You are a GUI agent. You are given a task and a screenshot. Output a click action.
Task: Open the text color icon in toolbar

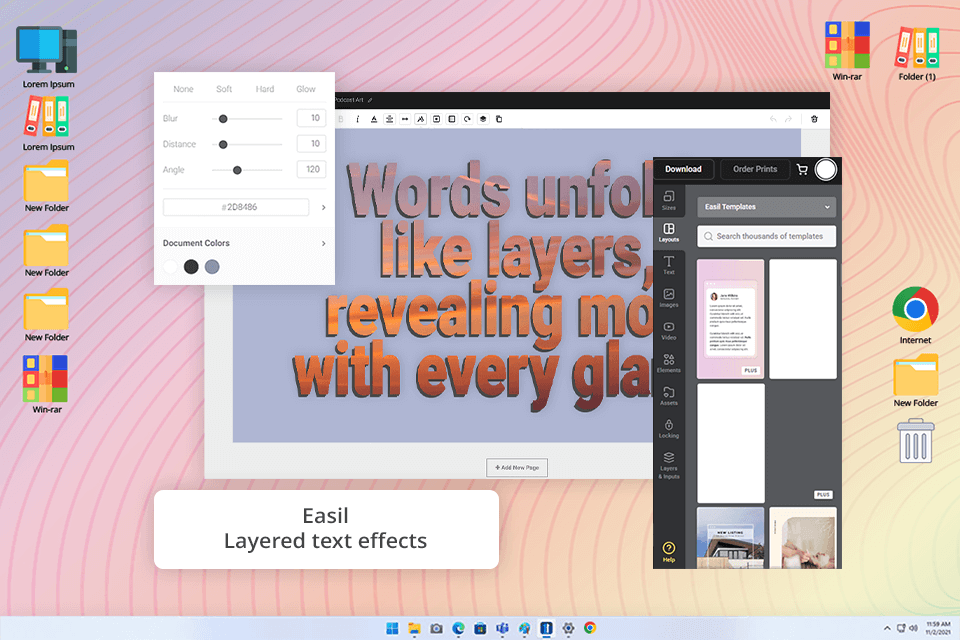pyautogui.click(x=373, y=119)
